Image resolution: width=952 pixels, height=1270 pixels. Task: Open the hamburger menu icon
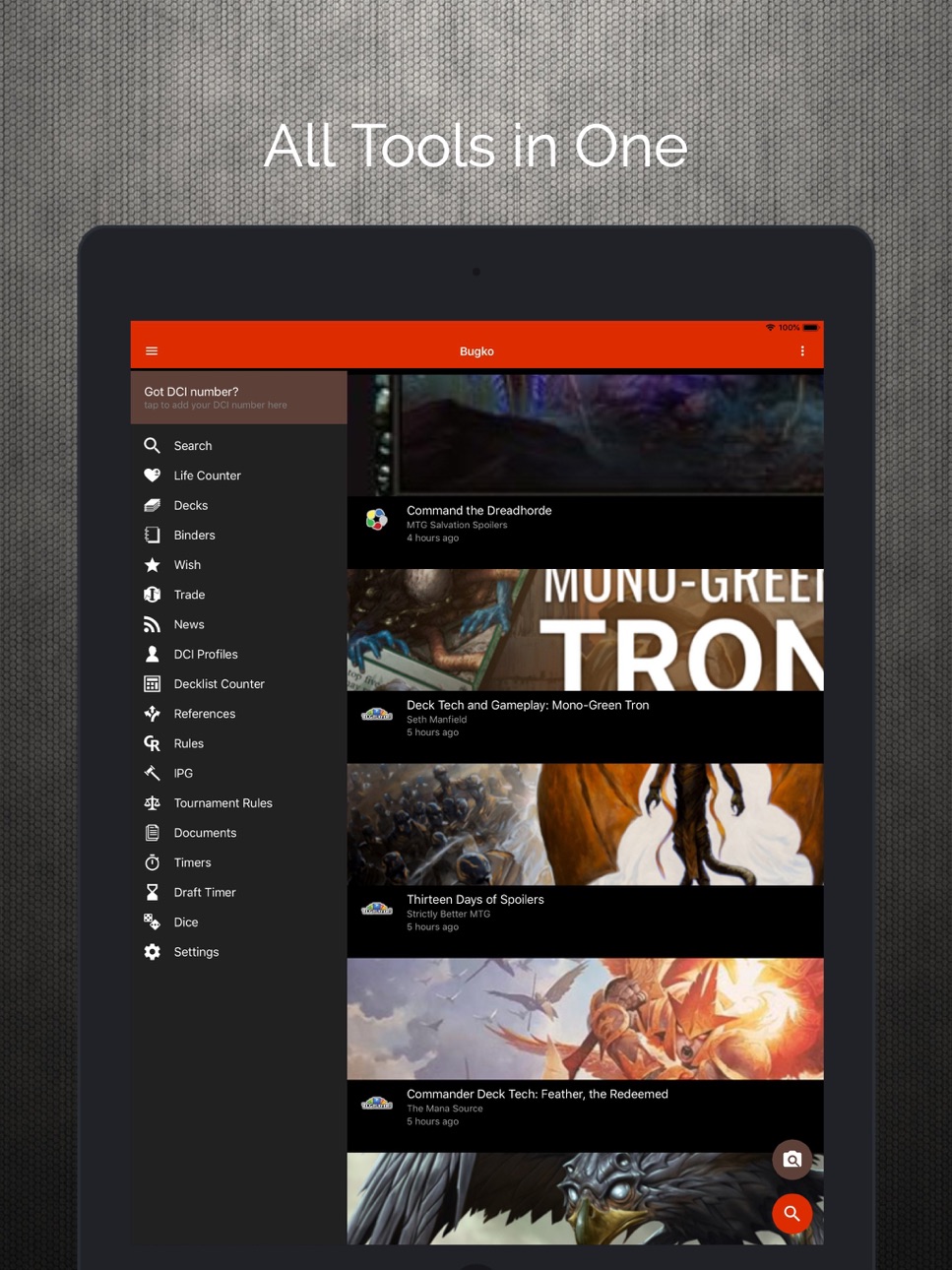click(x=152, y=350)
